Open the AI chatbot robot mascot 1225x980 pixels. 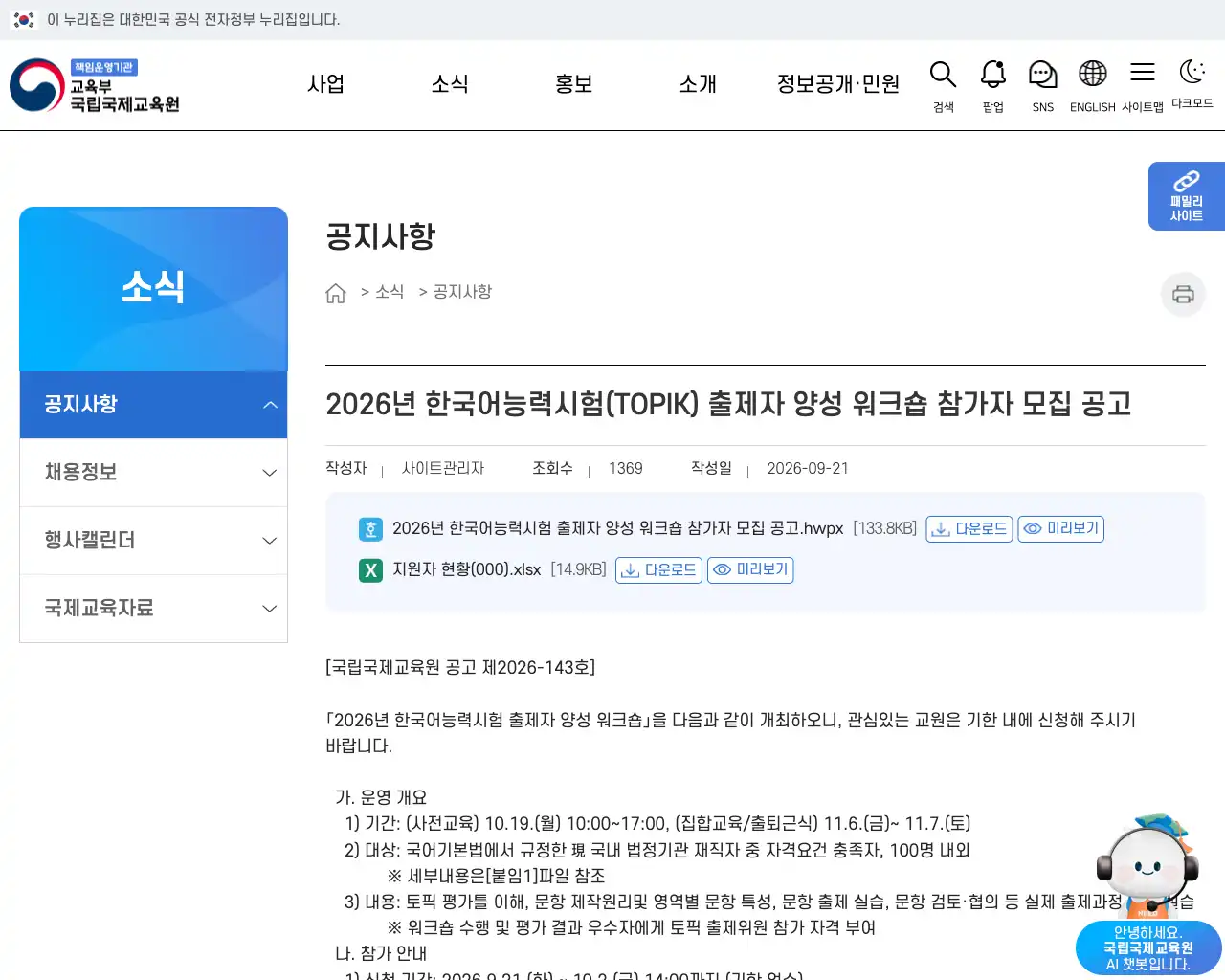click(x=1147, y=866)
